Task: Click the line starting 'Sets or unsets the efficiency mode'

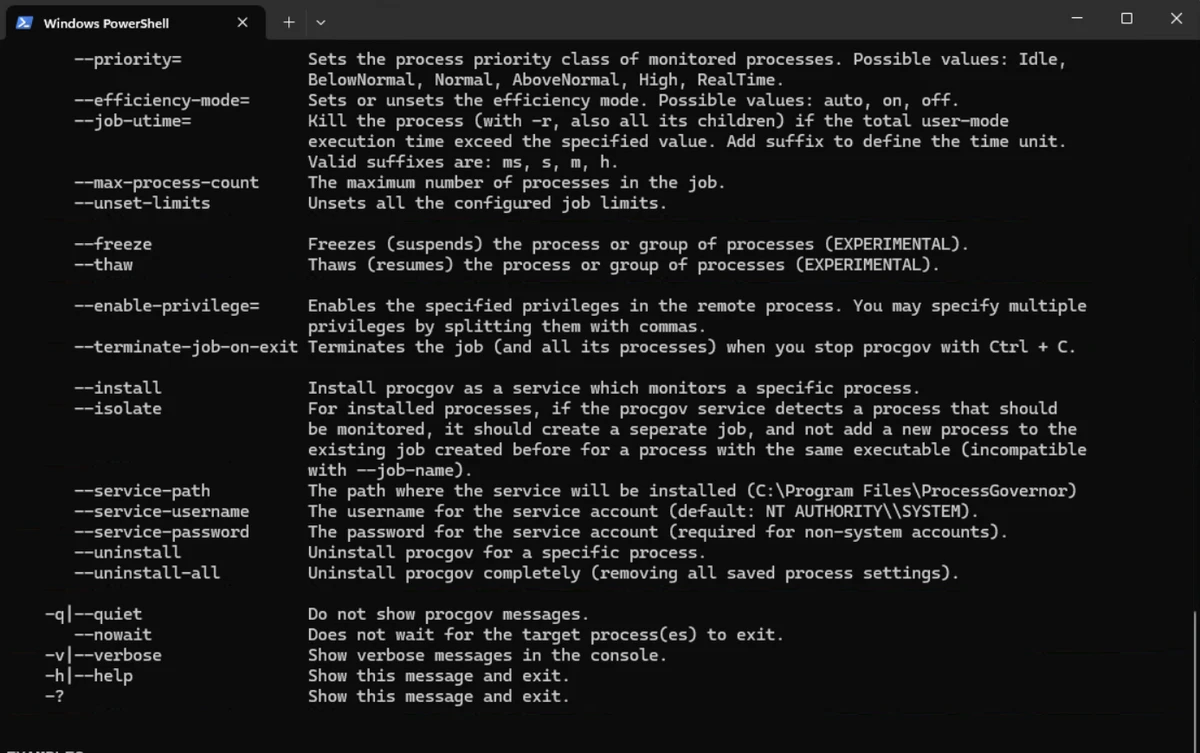Action: pos(634,100)
